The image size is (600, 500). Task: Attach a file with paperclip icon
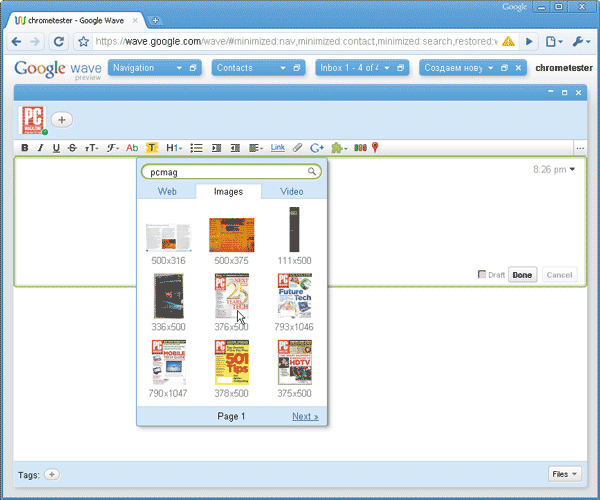tap(297, 148)
